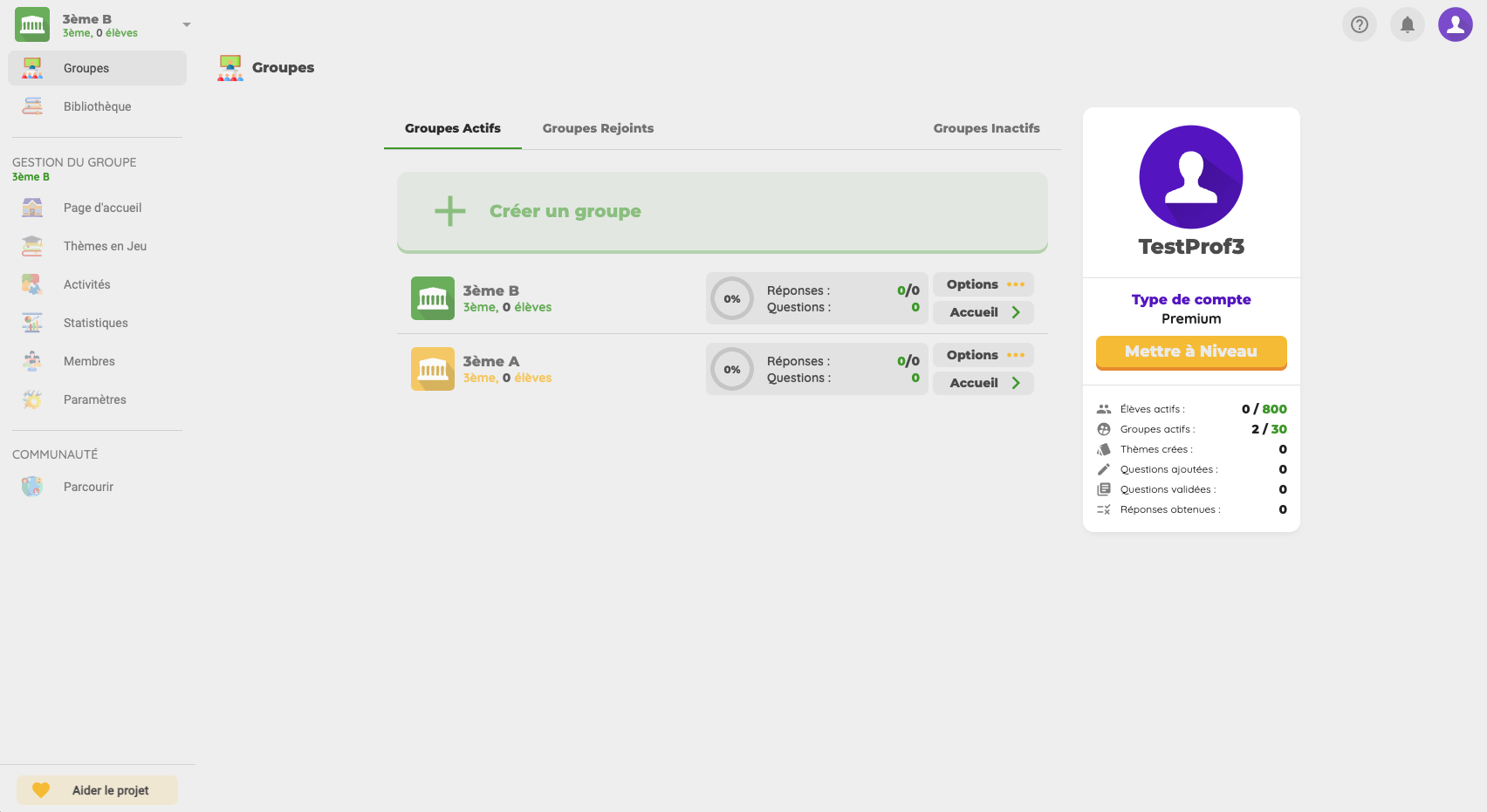The height and width of the screenshot is (812, 1487).
Task: Open Parcourir in the Communauté section
Action: pyautogui.click(x=88, y=487)
